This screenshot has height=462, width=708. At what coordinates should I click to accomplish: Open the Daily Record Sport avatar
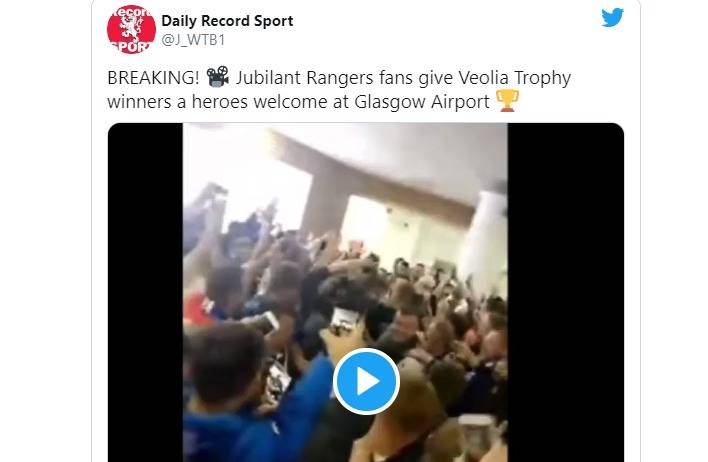click(131, 29)
